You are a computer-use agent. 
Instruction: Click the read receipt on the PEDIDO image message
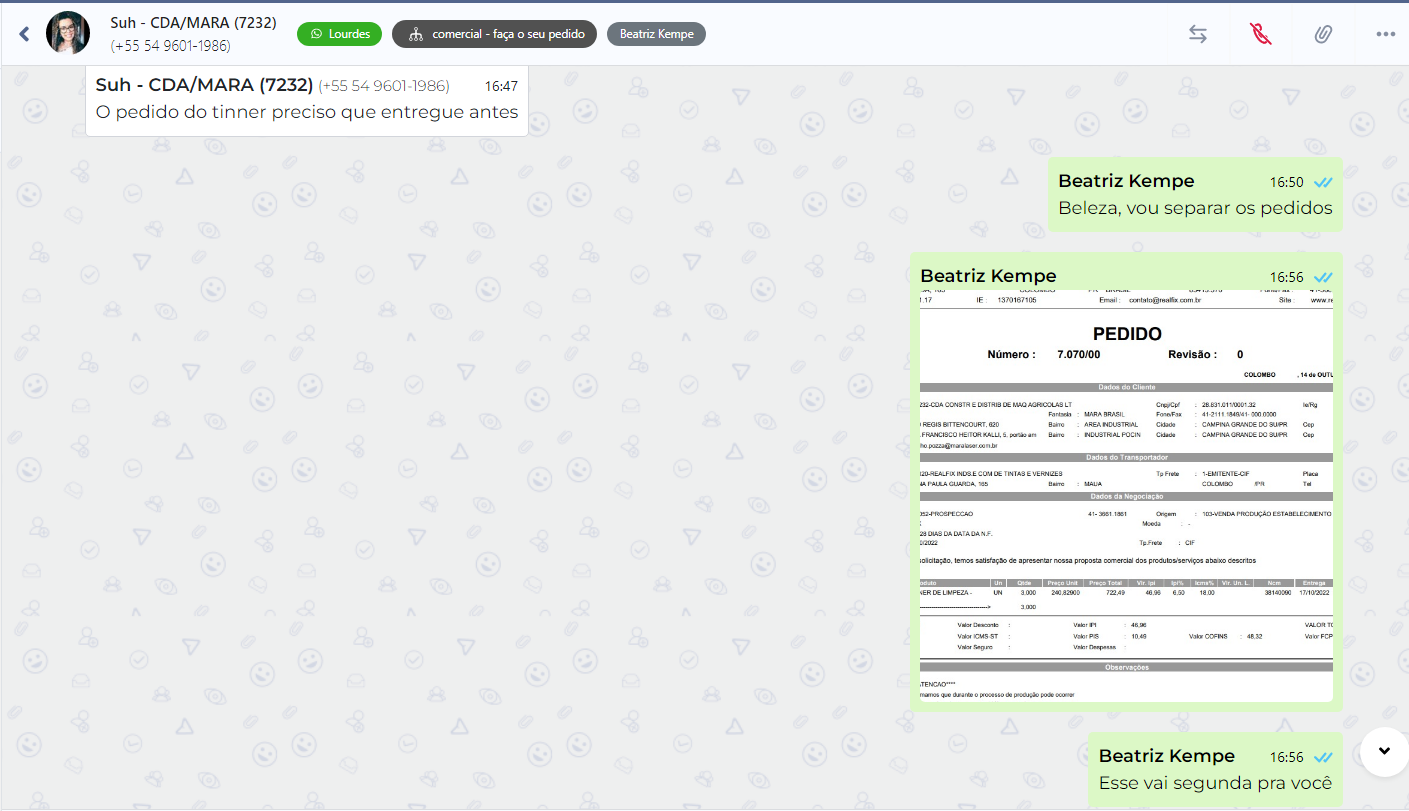pyautogui.click(x=1323, y=277)
